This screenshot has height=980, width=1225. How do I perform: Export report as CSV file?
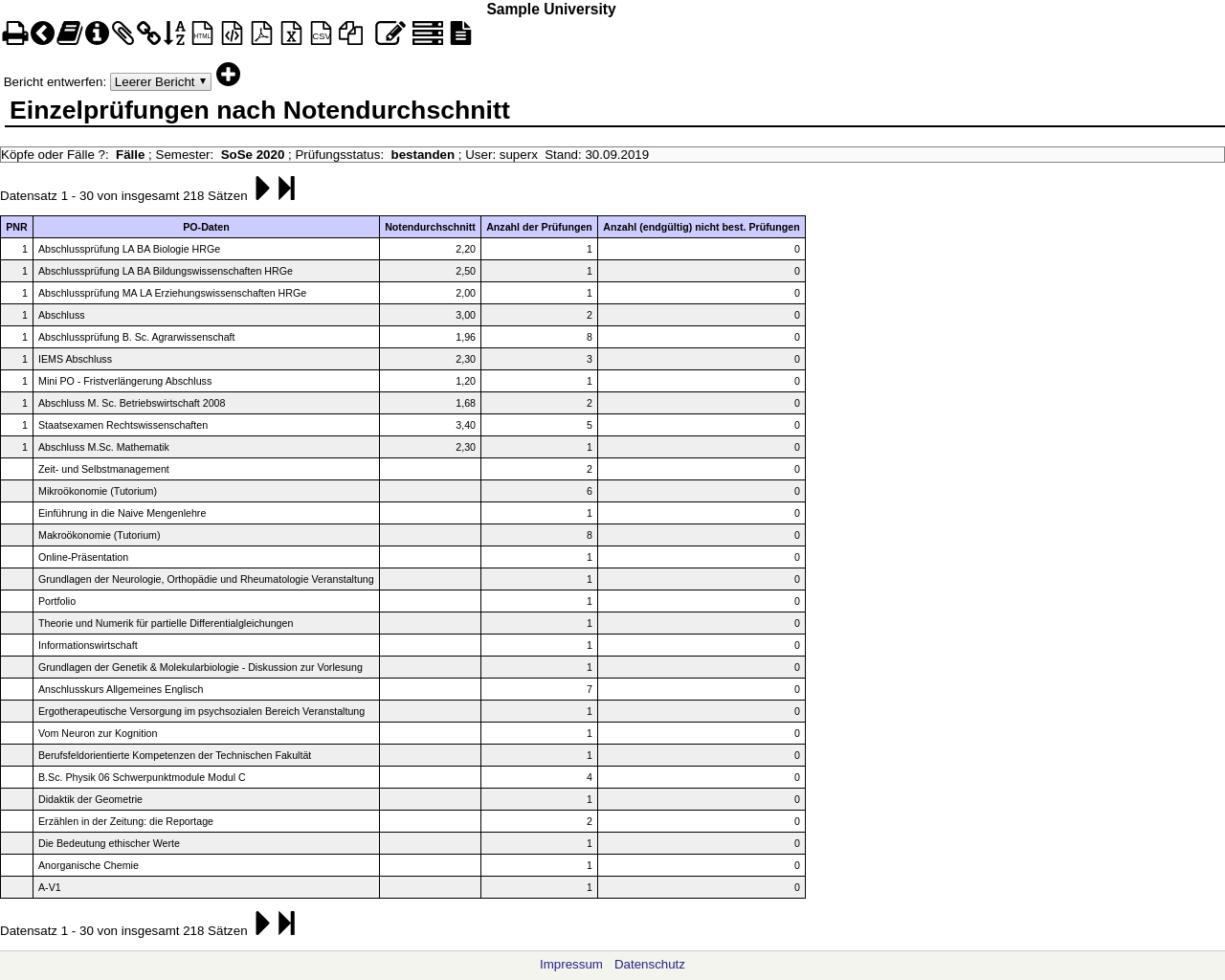coord(321,33)
